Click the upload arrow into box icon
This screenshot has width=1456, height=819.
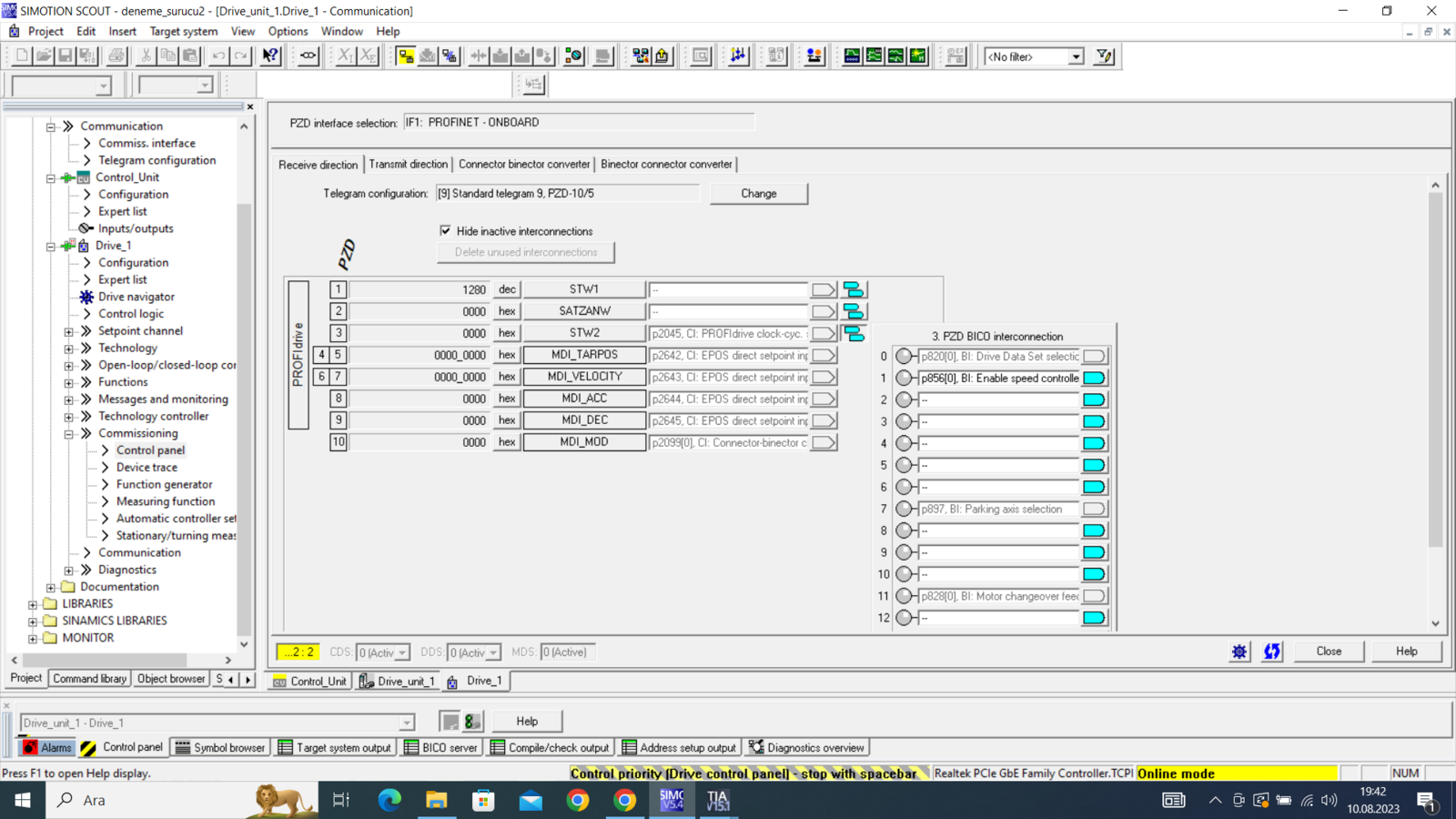pyautogui.click(x=662, y=56)
